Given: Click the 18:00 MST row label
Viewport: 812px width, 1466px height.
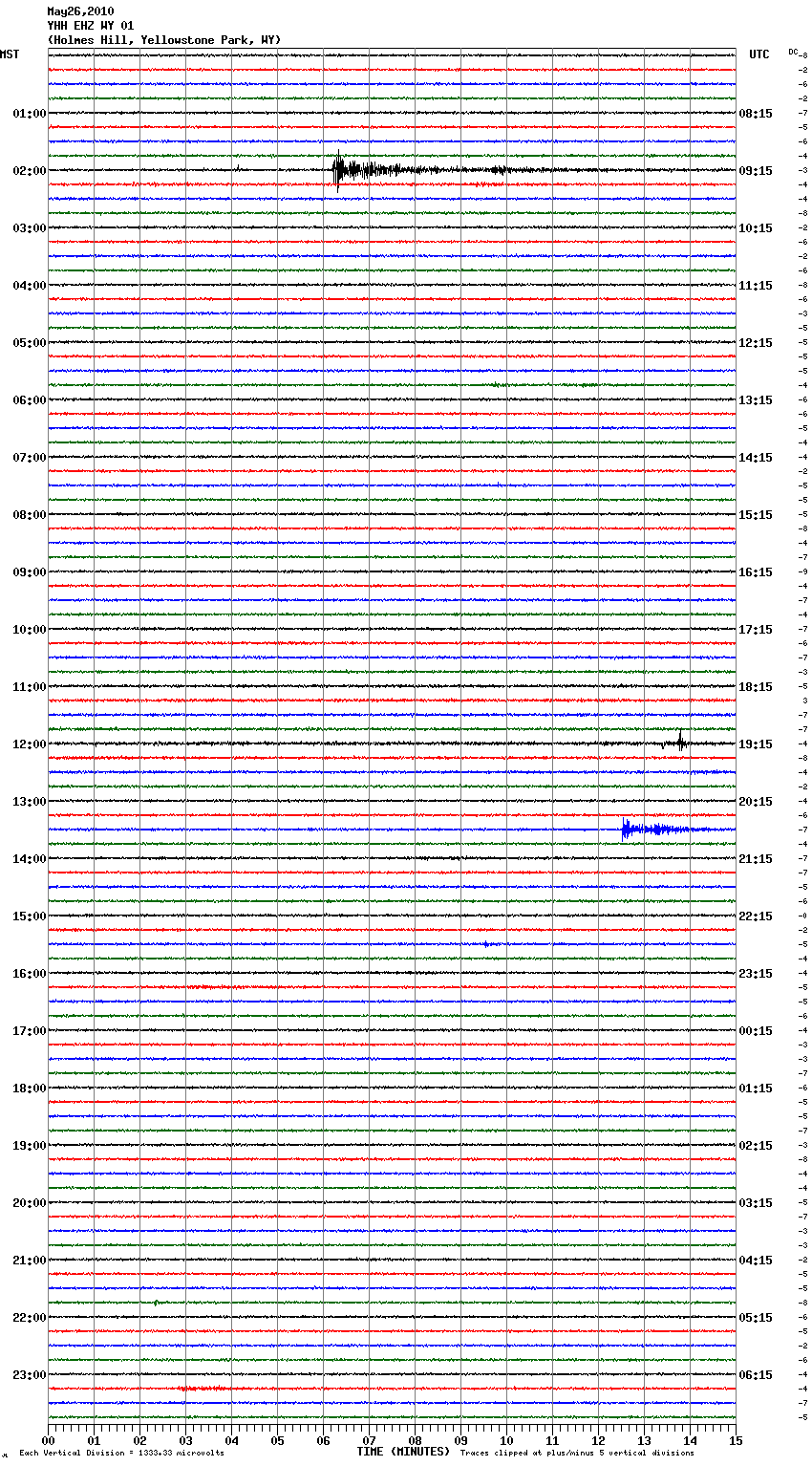Looking at the screenshot, I should (x=30, y=1089).
